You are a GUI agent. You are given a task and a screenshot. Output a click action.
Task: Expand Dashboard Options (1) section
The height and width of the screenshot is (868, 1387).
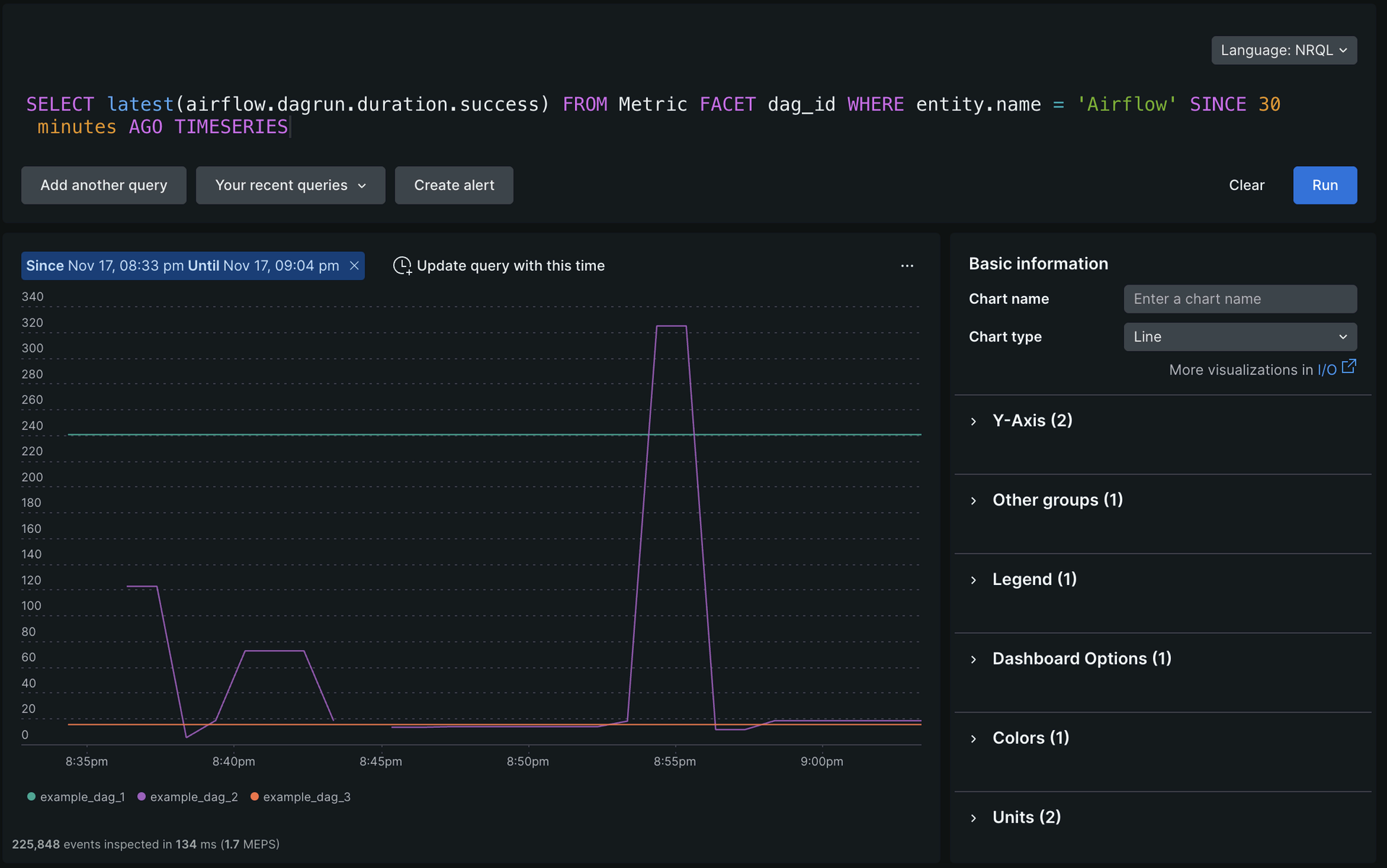click(x=1081, y=659)
